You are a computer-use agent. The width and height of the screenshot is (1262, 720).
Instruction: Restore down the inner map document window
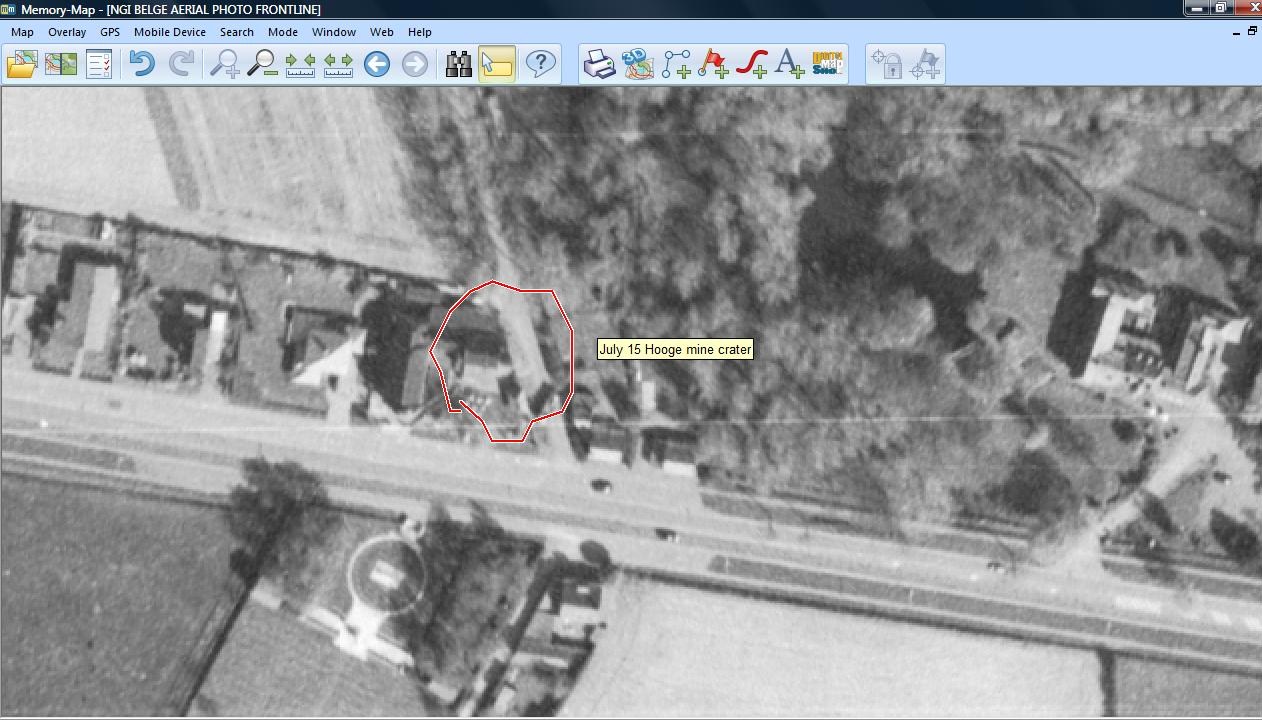(x=1252, y=32)
